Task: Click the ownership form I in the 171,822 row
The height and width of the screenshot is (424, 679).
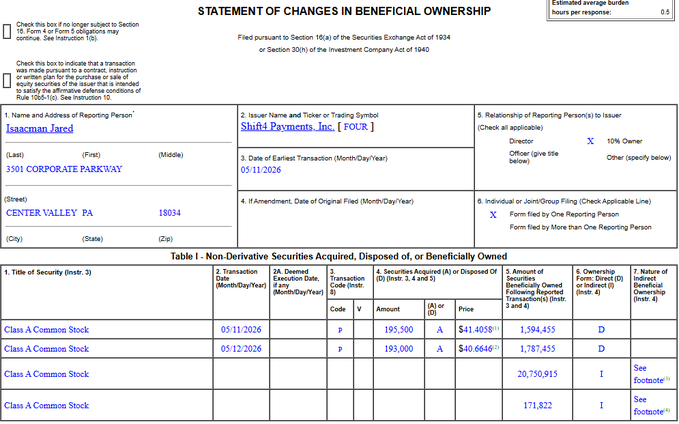Action: (601, 406)
